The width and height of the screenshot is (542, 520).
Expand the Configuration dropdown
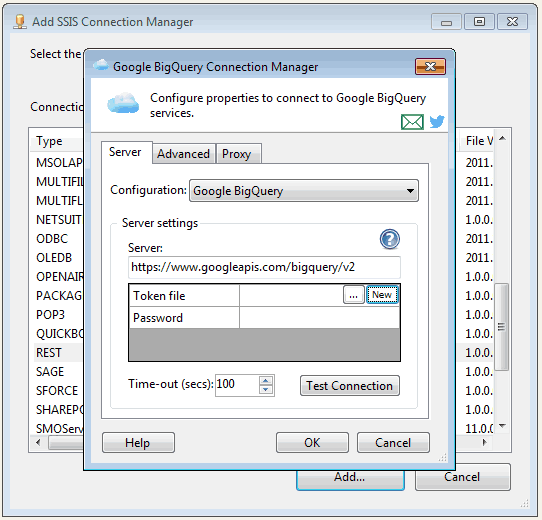click(x=304, y=191)
